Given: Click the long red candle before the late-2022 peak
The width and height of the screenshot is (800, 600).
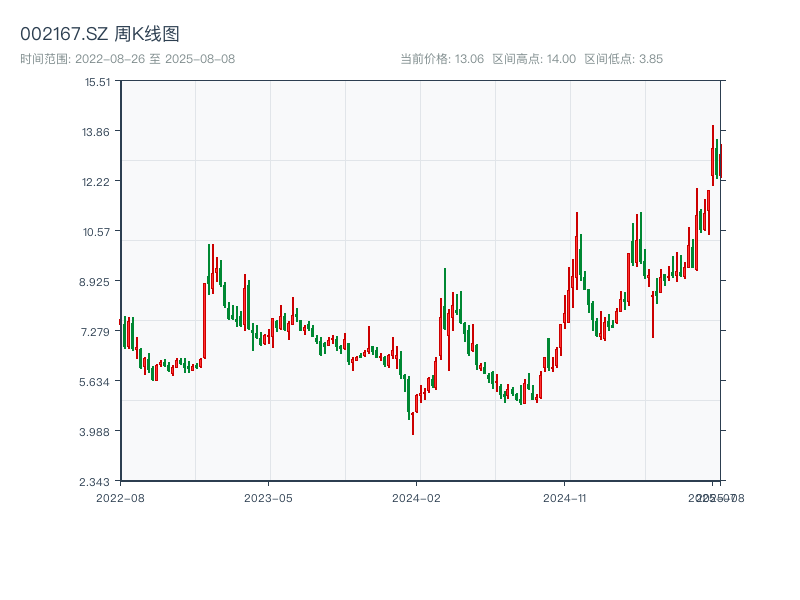Looking at the screenshot, I should (204, 320).
